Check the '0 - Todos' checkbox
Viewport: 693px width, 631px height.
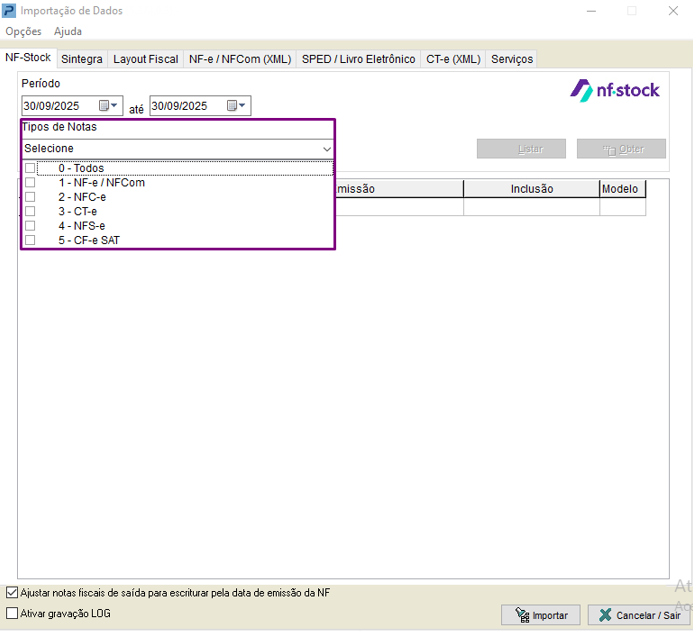point(30,168)
